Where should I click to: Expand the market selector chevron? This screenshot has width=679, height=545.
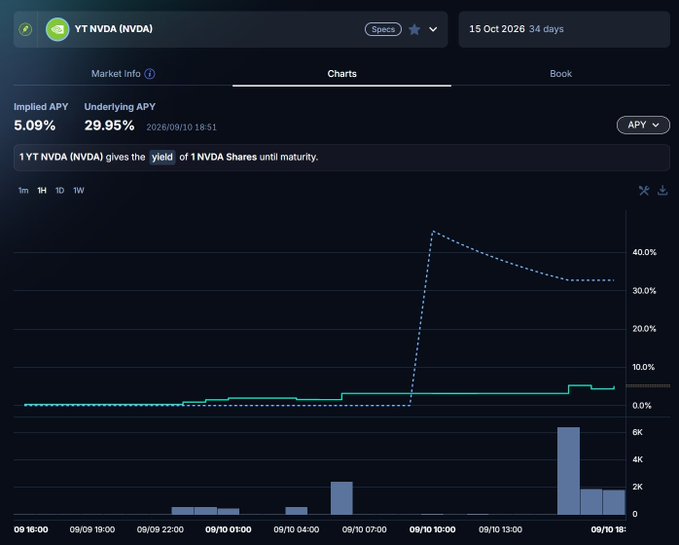coord(433,29)
